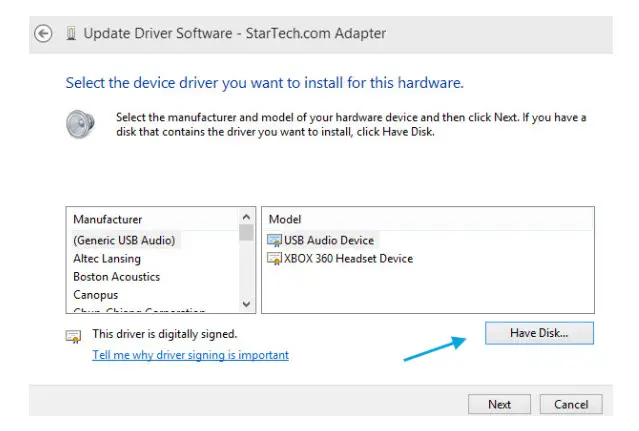Open 'Tell me why driver signing is important'
The image size is (639, 431).
190,355
